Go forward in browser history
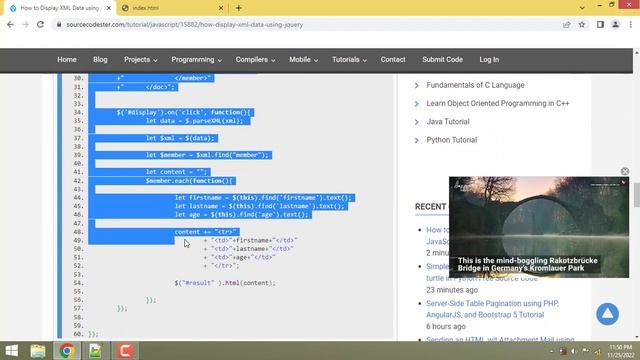Viewport: 640px width, 360px height. (x=25, y=24)
